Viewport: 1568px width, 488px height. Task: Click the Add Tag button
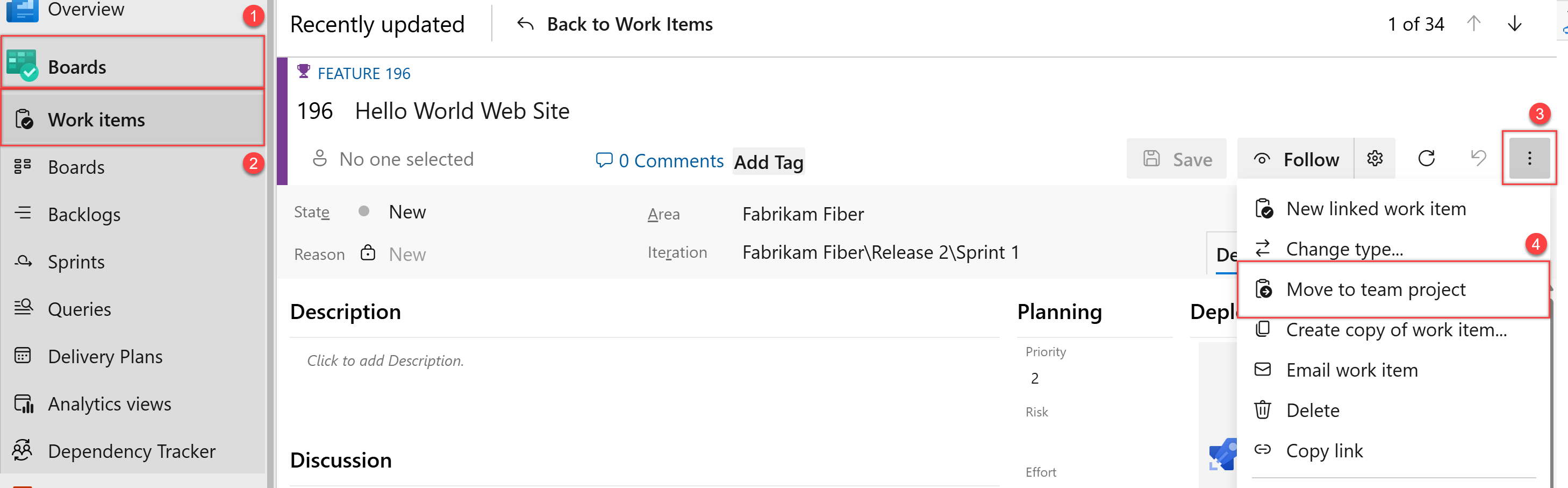[x=768, y=162]
